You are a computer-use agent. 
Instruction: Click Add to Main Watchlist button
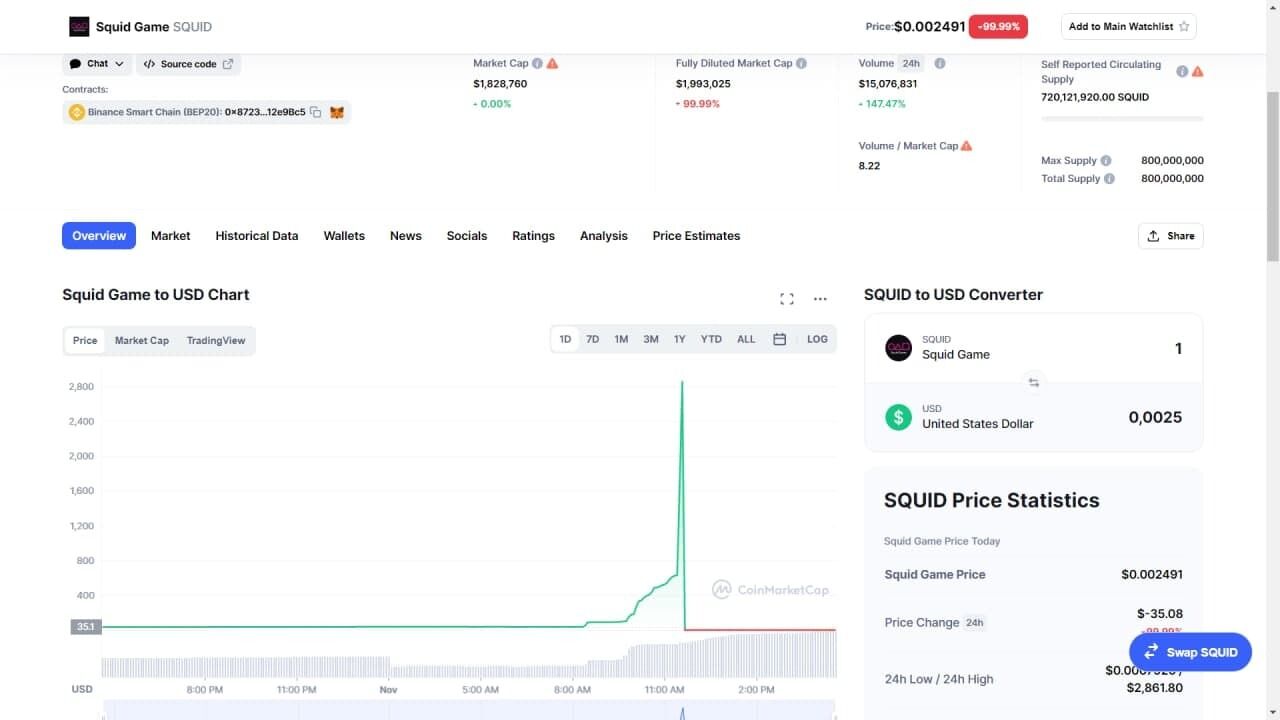[1129, 27]
